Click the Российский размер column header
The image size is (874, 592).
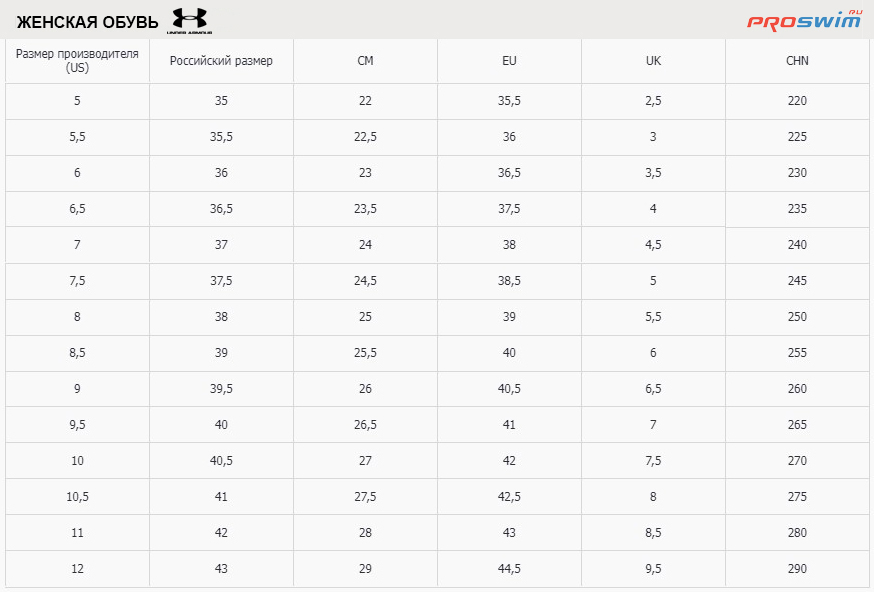[x=221, y=61]
